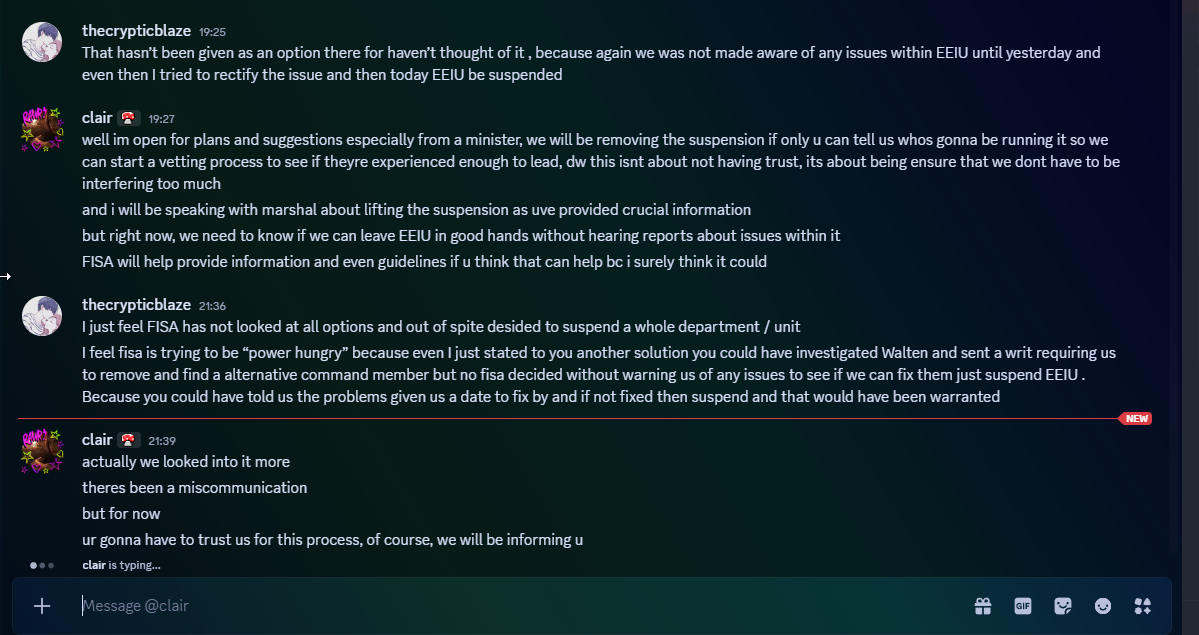Click the 19:25 message timestamp
The height and width of the screenshot is (635, 1199).
pyautogui.click(x=211, y=31)
